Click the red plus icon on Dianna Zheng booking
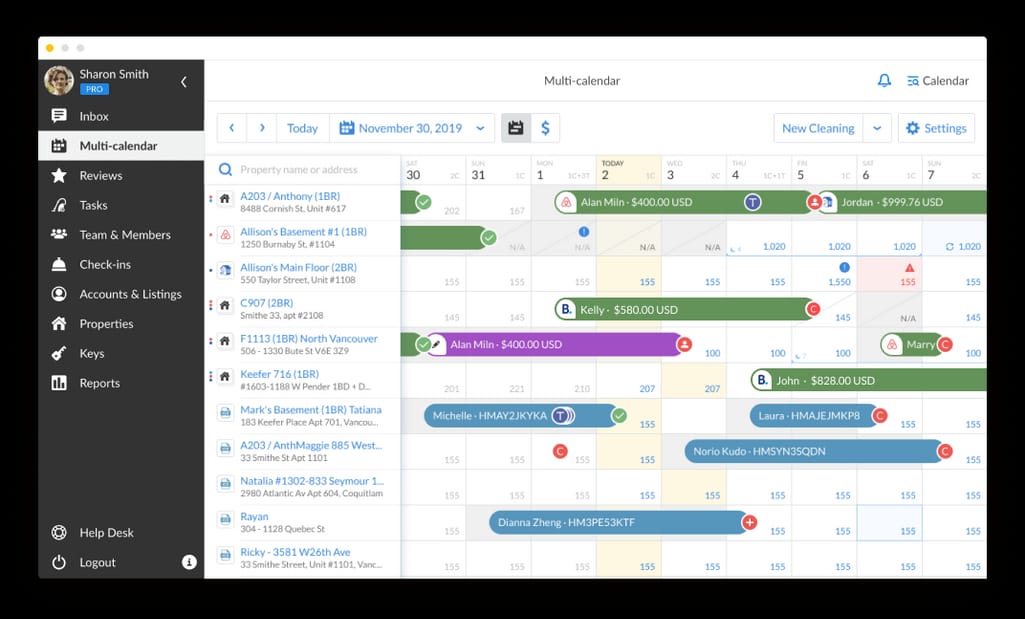Image resolution: width=1025 pixels, height=619 pixels. coord(750,522)
